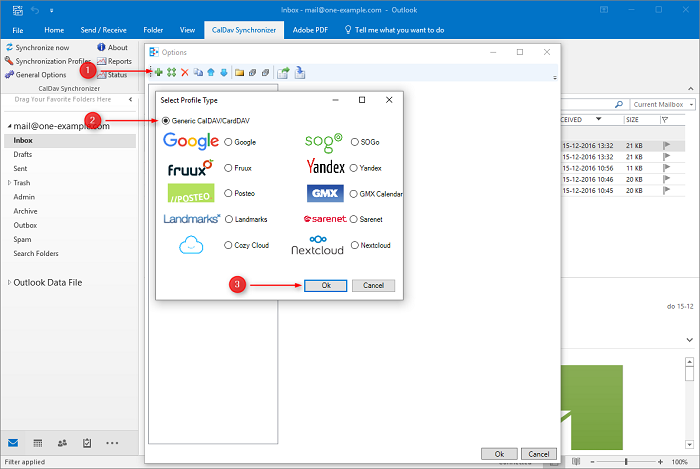
Task: Expand the Outlook Data File node
Action: [x=9, y=283]
